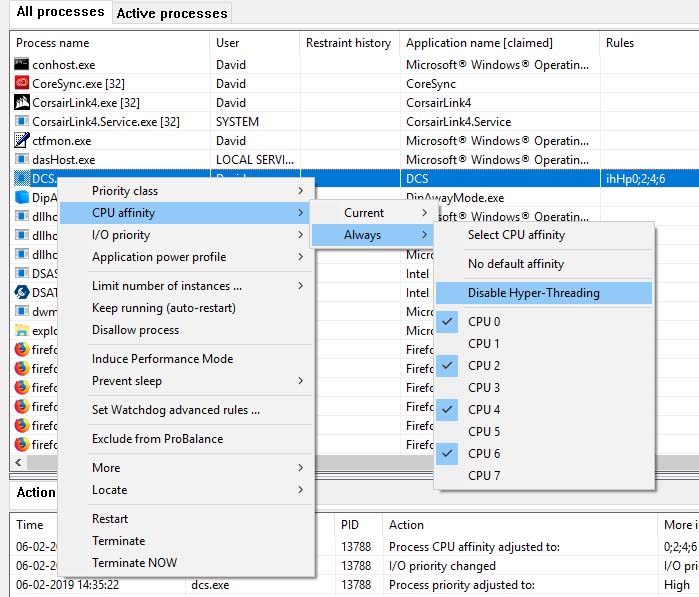This screenshot has height=597, width=699.
Task: Toggle CPU 2 affinity checkbox
Action: click(447, 366)
